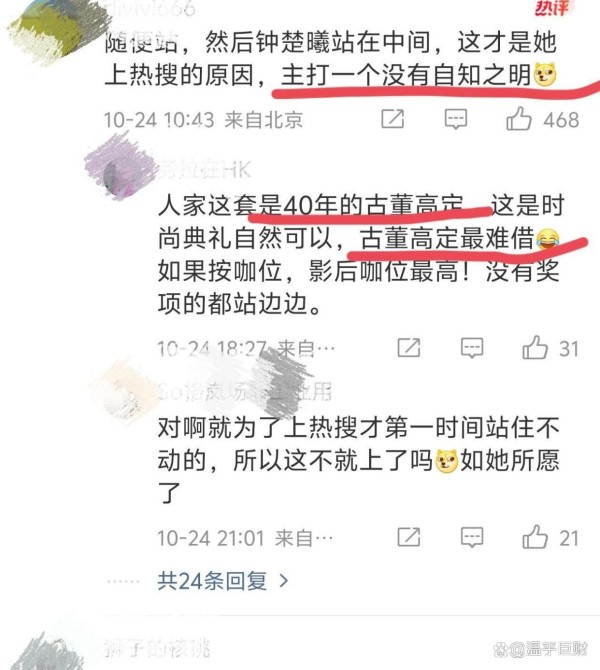Image resolution: width=600 pixels, height=670 pixels.
Task: Like the reply with 31 likes
Action: 535,347
